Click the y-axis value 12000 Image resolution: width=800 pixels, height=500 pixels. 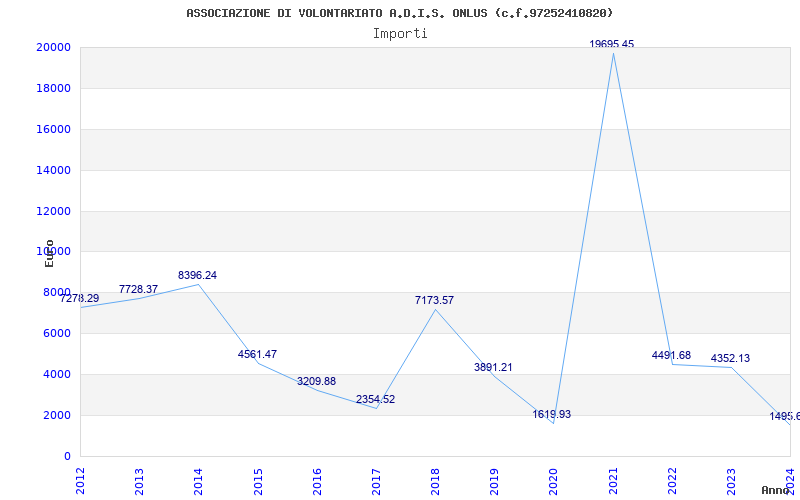pyautogui.click(x=53, y=211)
